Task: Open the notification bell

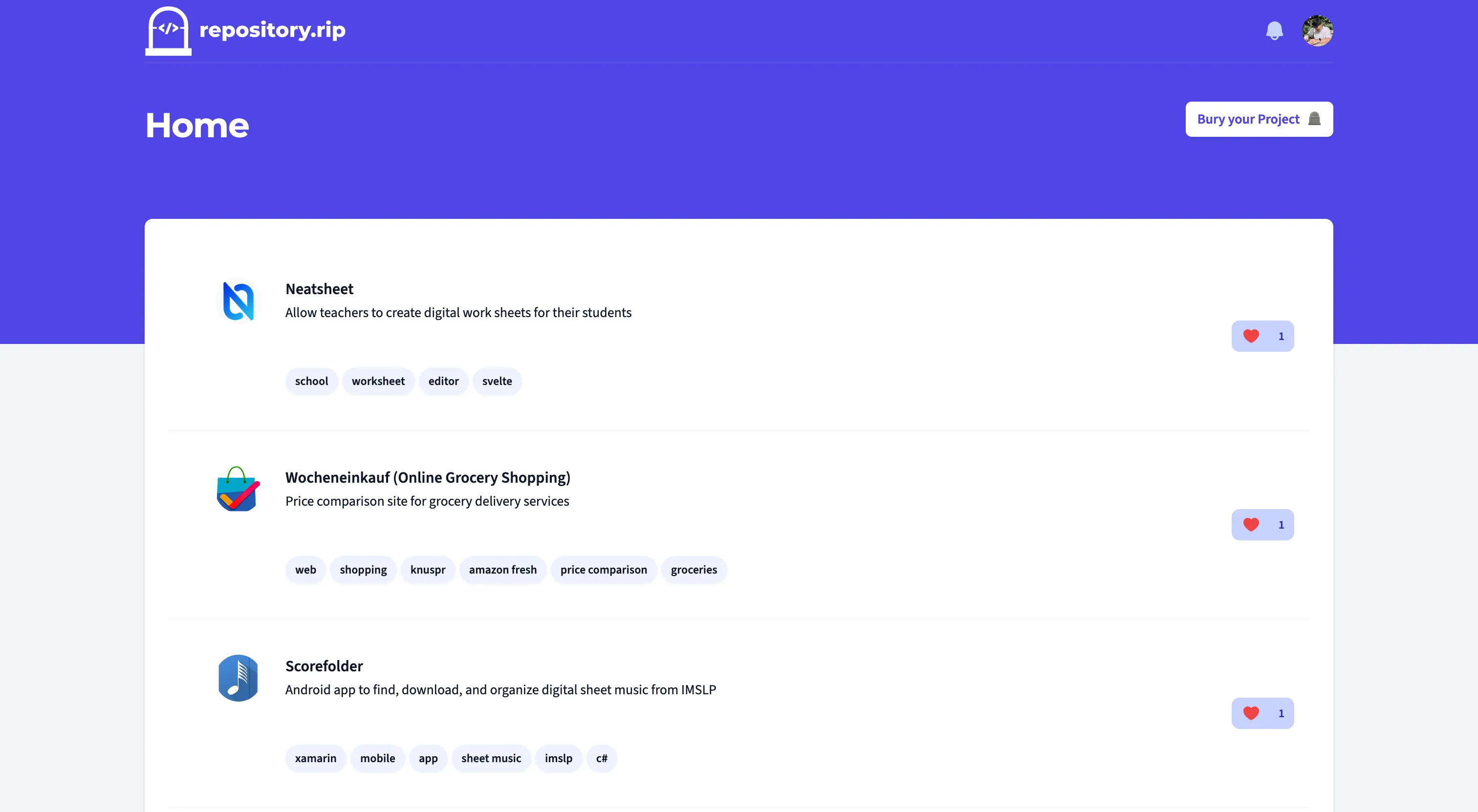Action: [x=1274, y=30]
